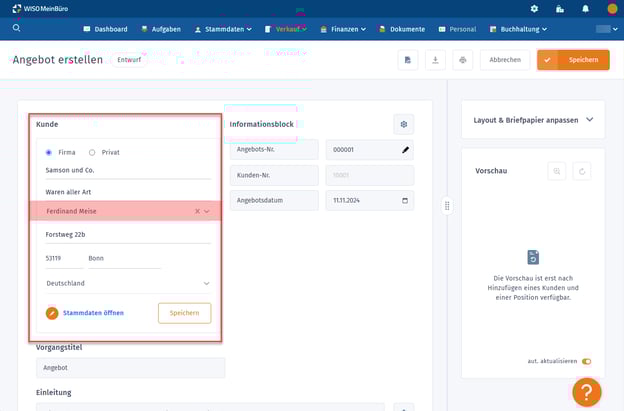The image size is (624, 411).
Task: Open the orange help question mark
Action: tap(587, 391)
